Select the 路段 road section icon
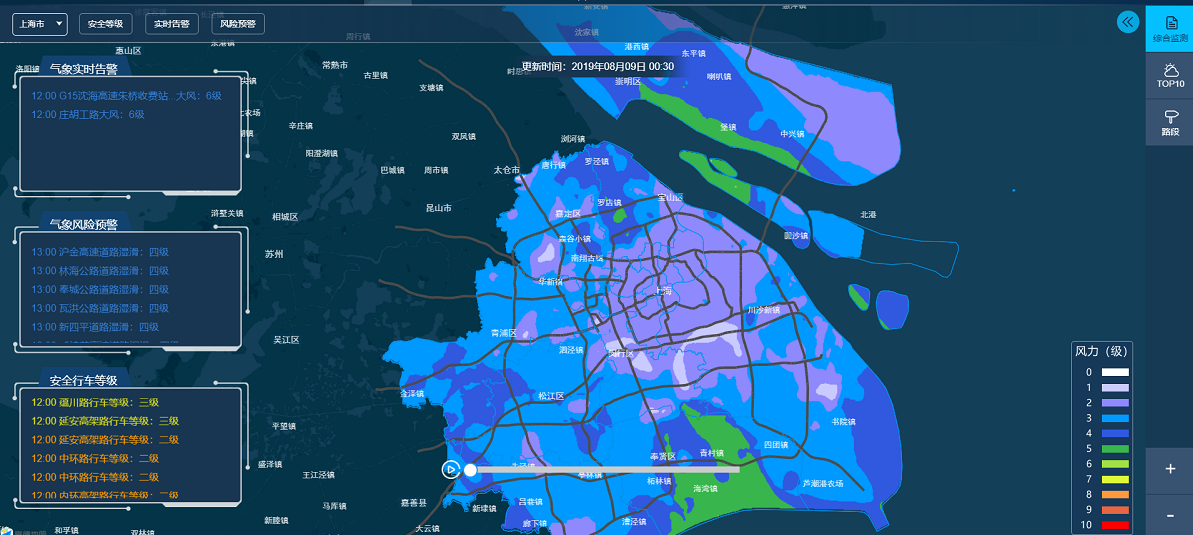Viewport: 1193px width, 535px height. coord(1169,123)
